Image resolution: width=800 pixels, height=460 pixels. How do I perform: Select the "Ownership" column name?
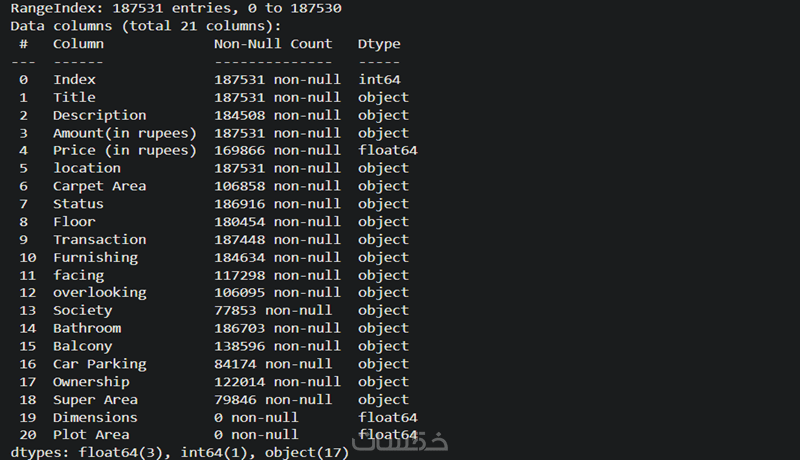(x=91, y=381)
